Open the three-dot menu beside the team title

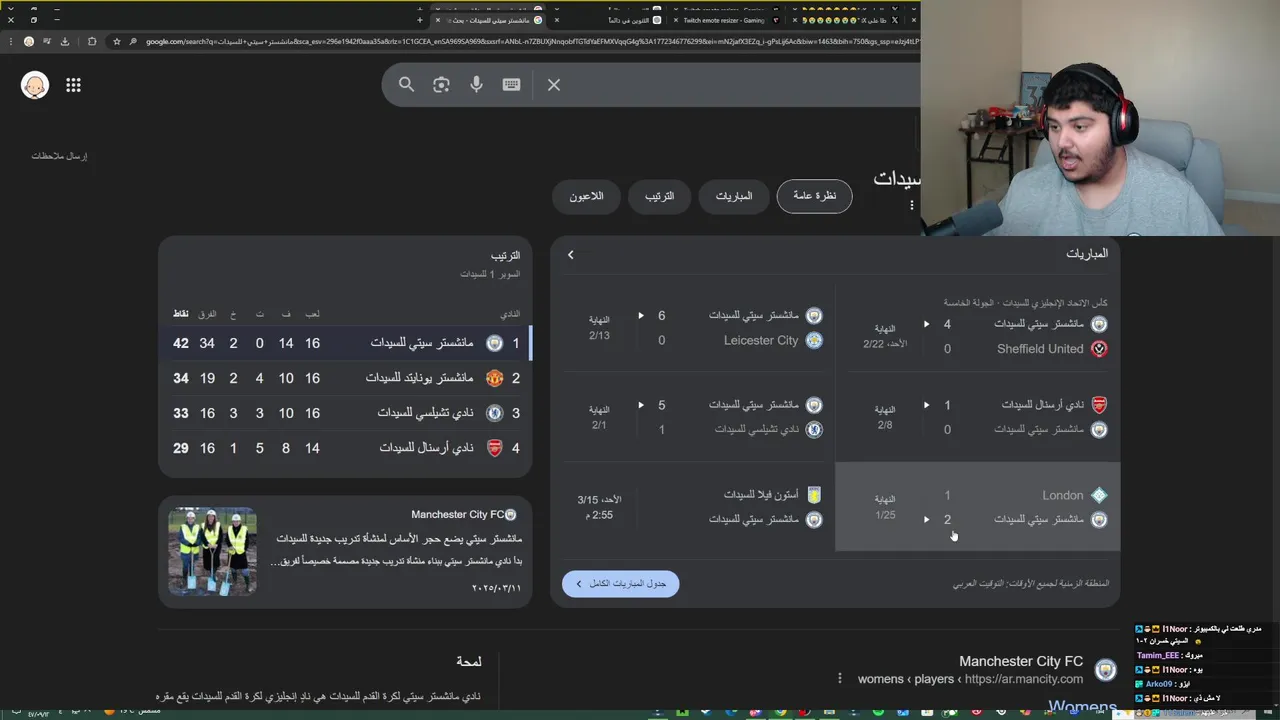(911, 205)
